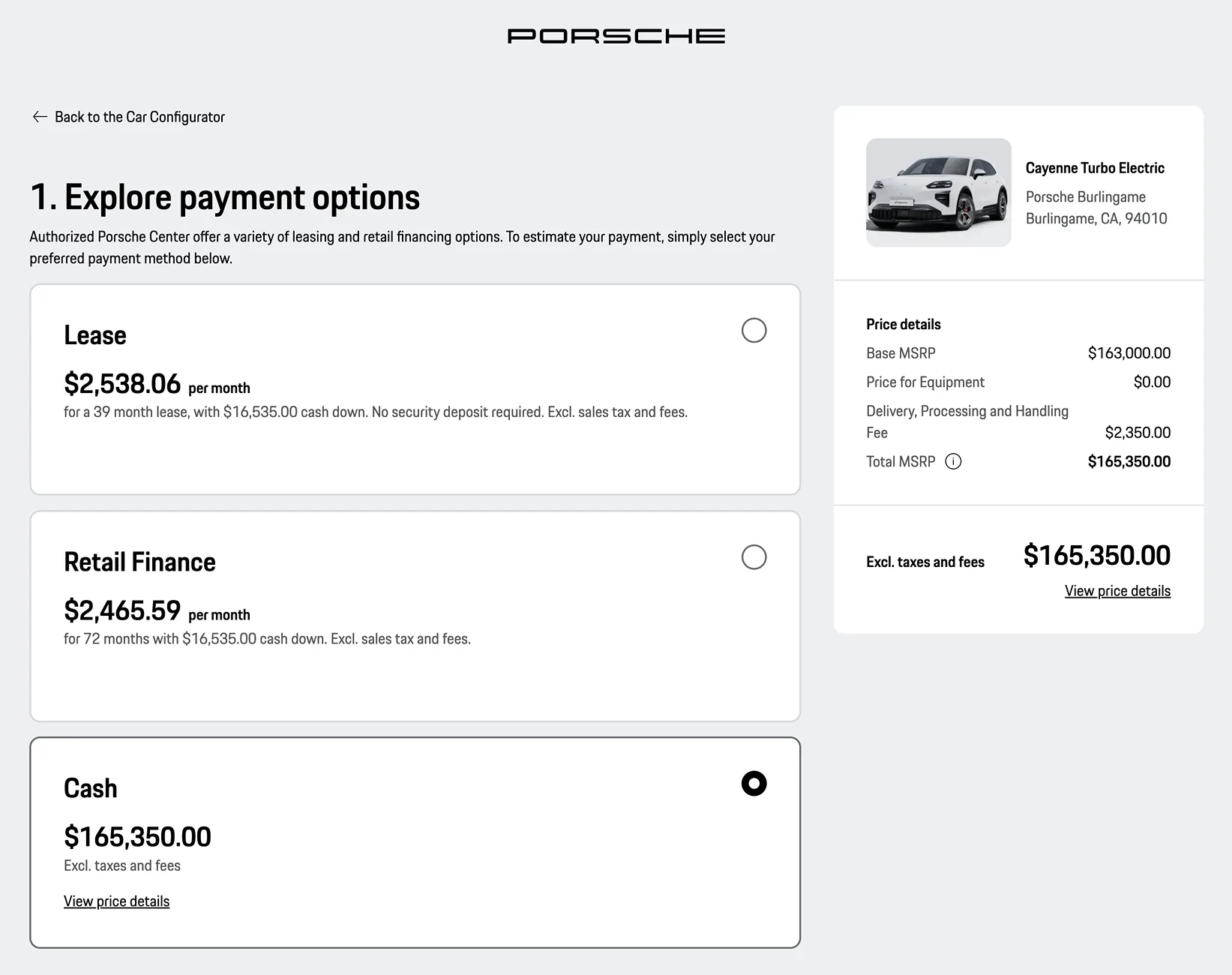Go back to the Car Configurator
The width and height of the screenshot is (1232, 975).
[139, 116]
